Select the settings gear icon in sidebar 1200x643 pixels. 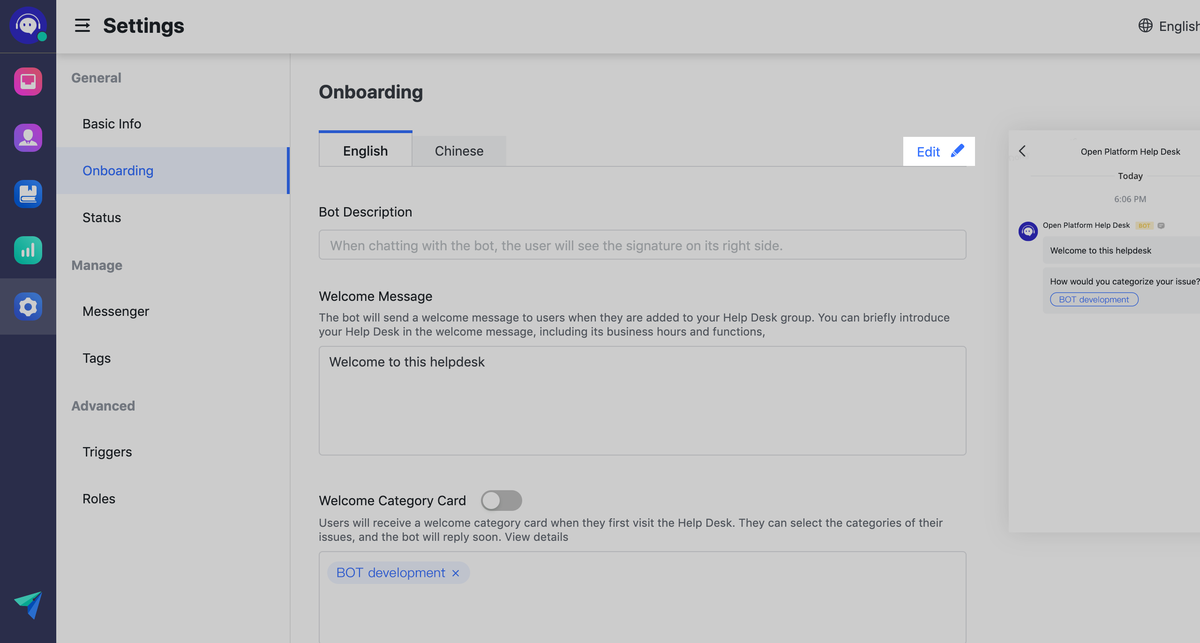pyautogui.click(x=28, y=307)
